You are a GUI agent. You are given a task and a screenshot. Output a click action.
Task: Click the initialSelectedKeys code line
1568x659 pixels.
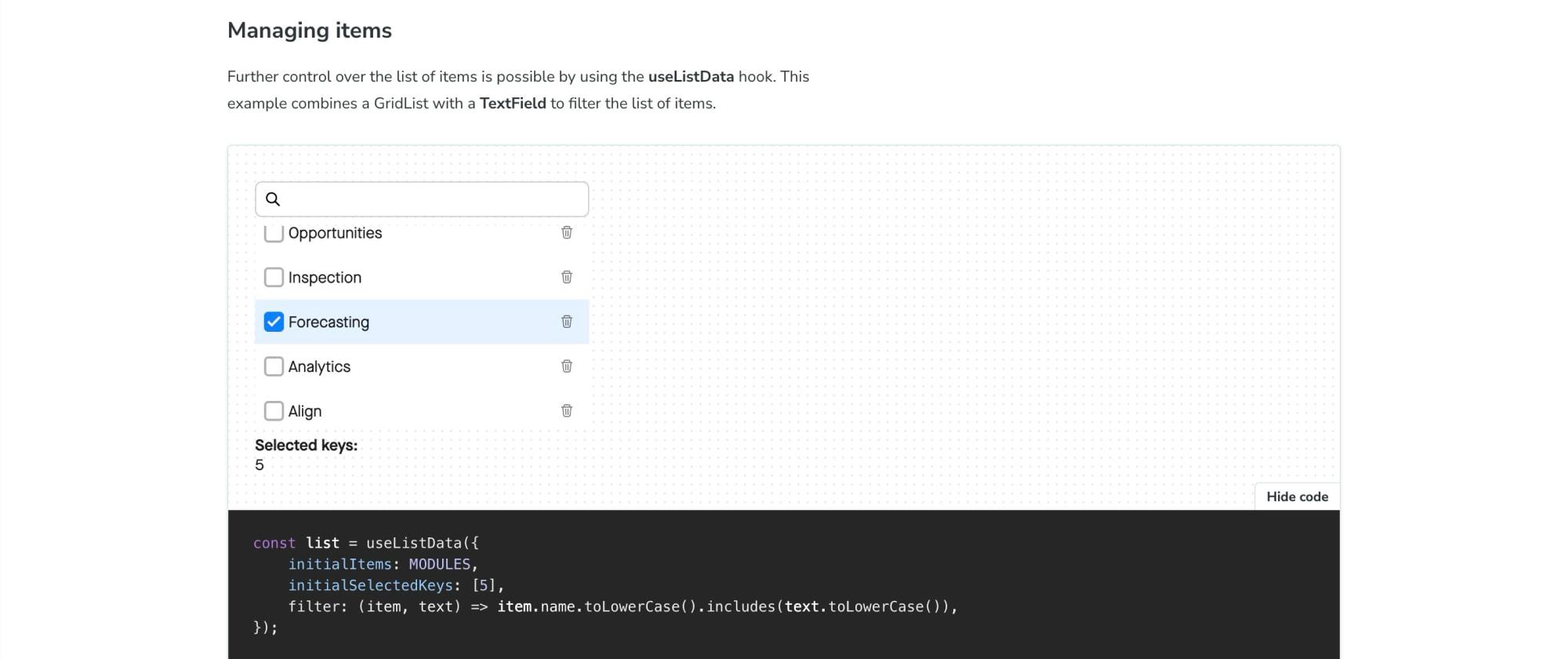click(396, 585)
